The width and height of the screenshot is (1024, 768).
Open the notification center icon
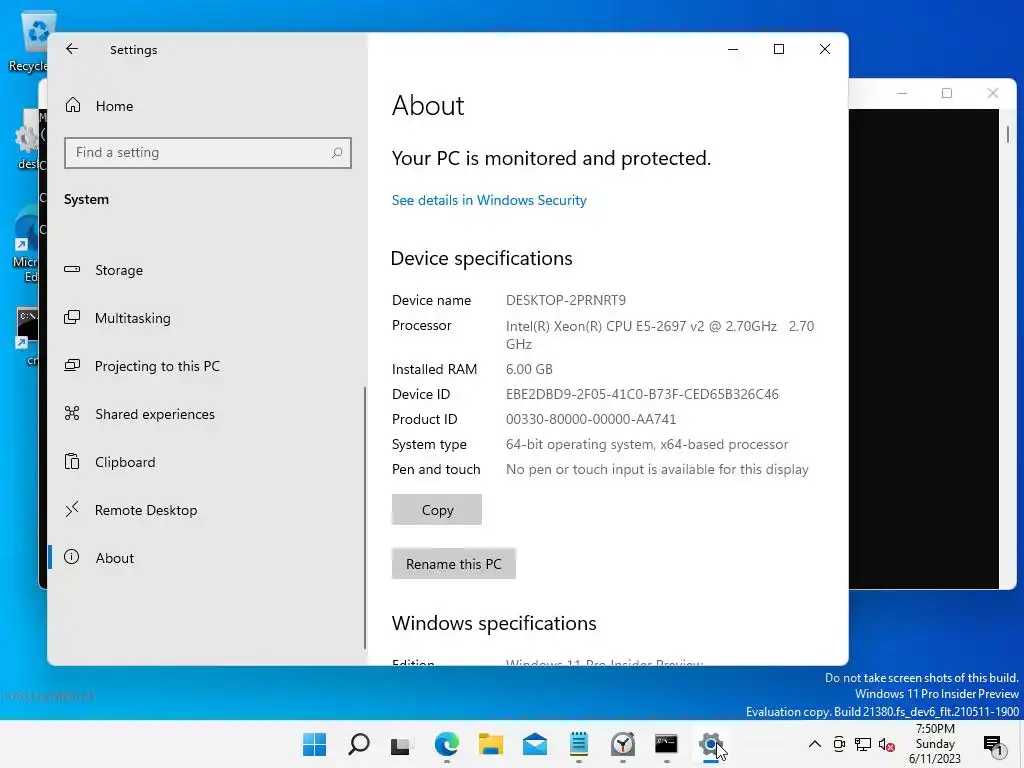click(x=993, y=744)
